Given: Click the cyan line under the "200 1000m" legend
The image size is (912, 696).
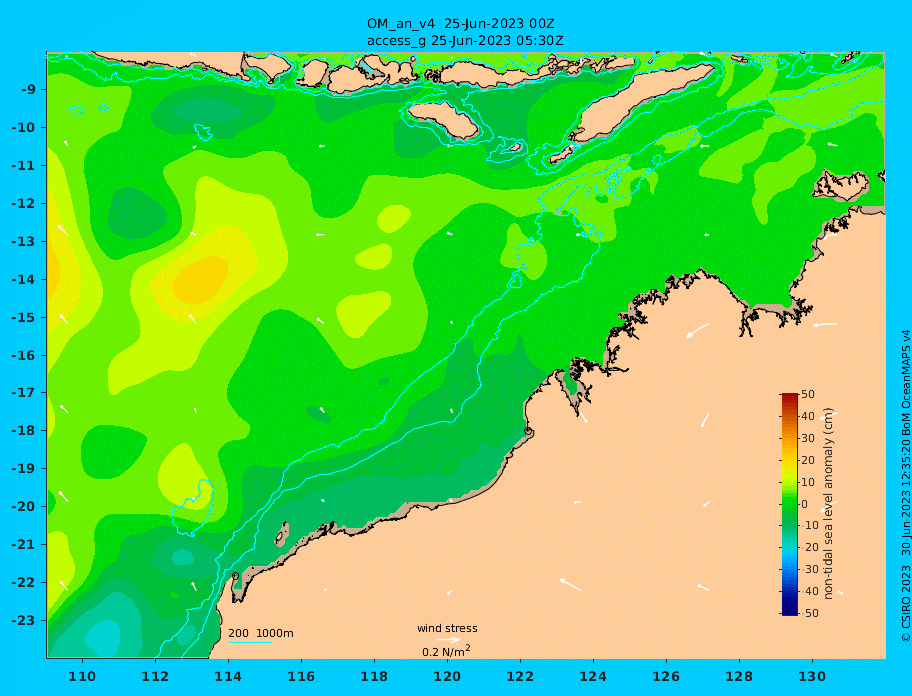Looking at the screenshot, I should point(250,642).
